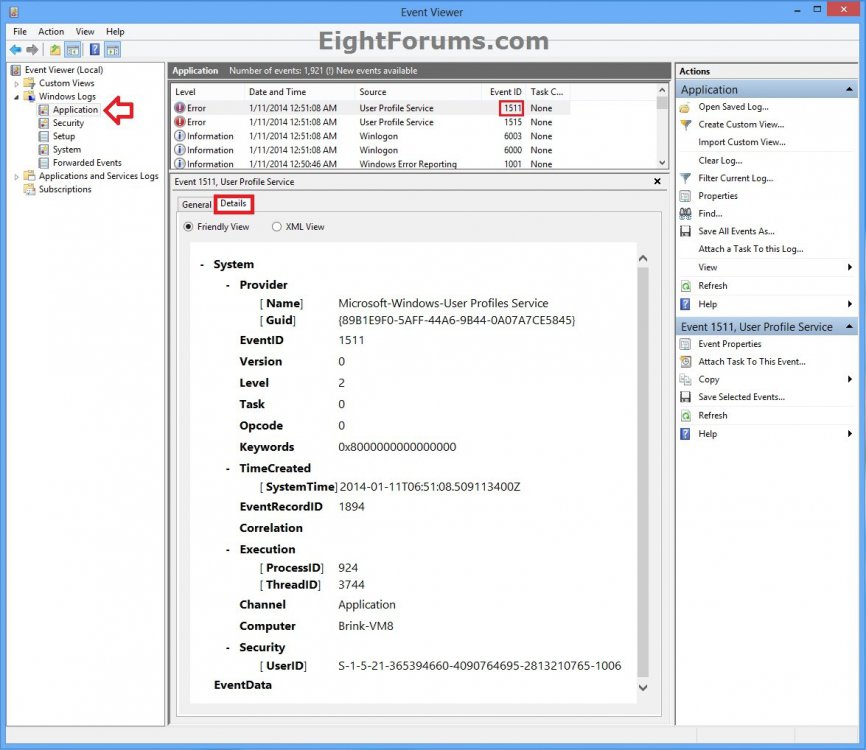This screenshot has width=866, height=750.
Task: Click the Back arrow toolbar icon
Action: tap(15, 50)
